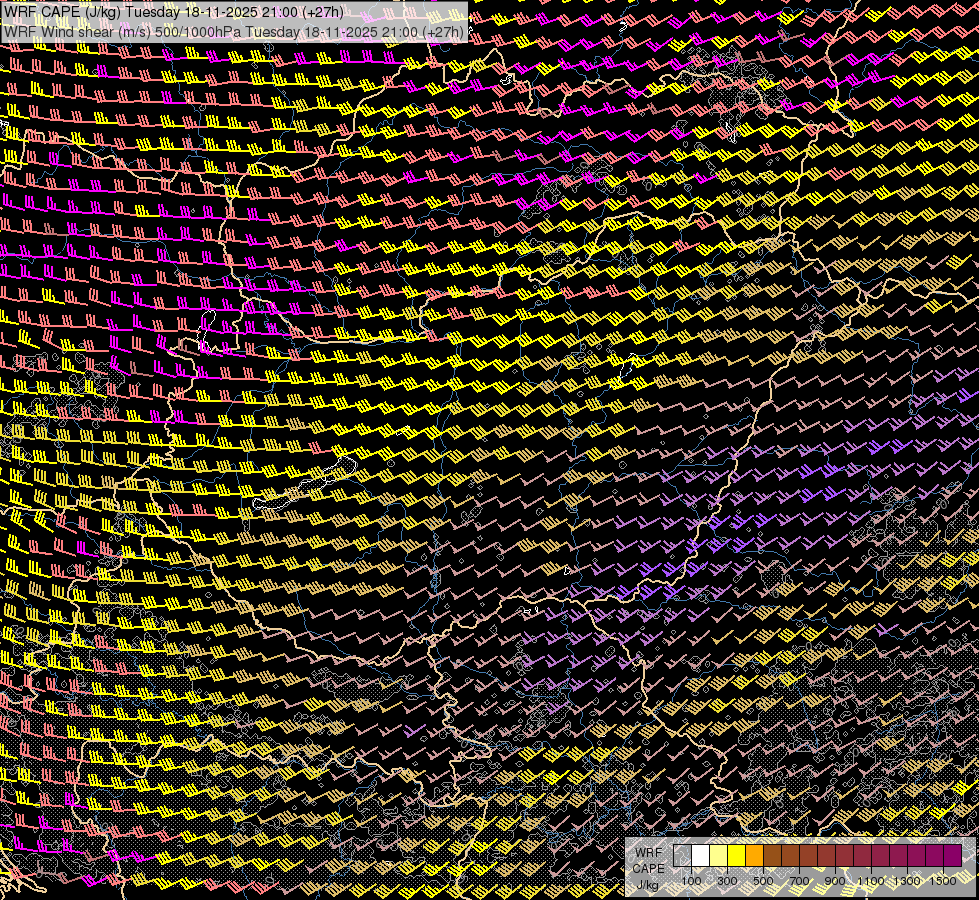Viewport: 979px width, 900px height.
Task: Click the J/kg legend unit label
Action: tap(648, 885)
